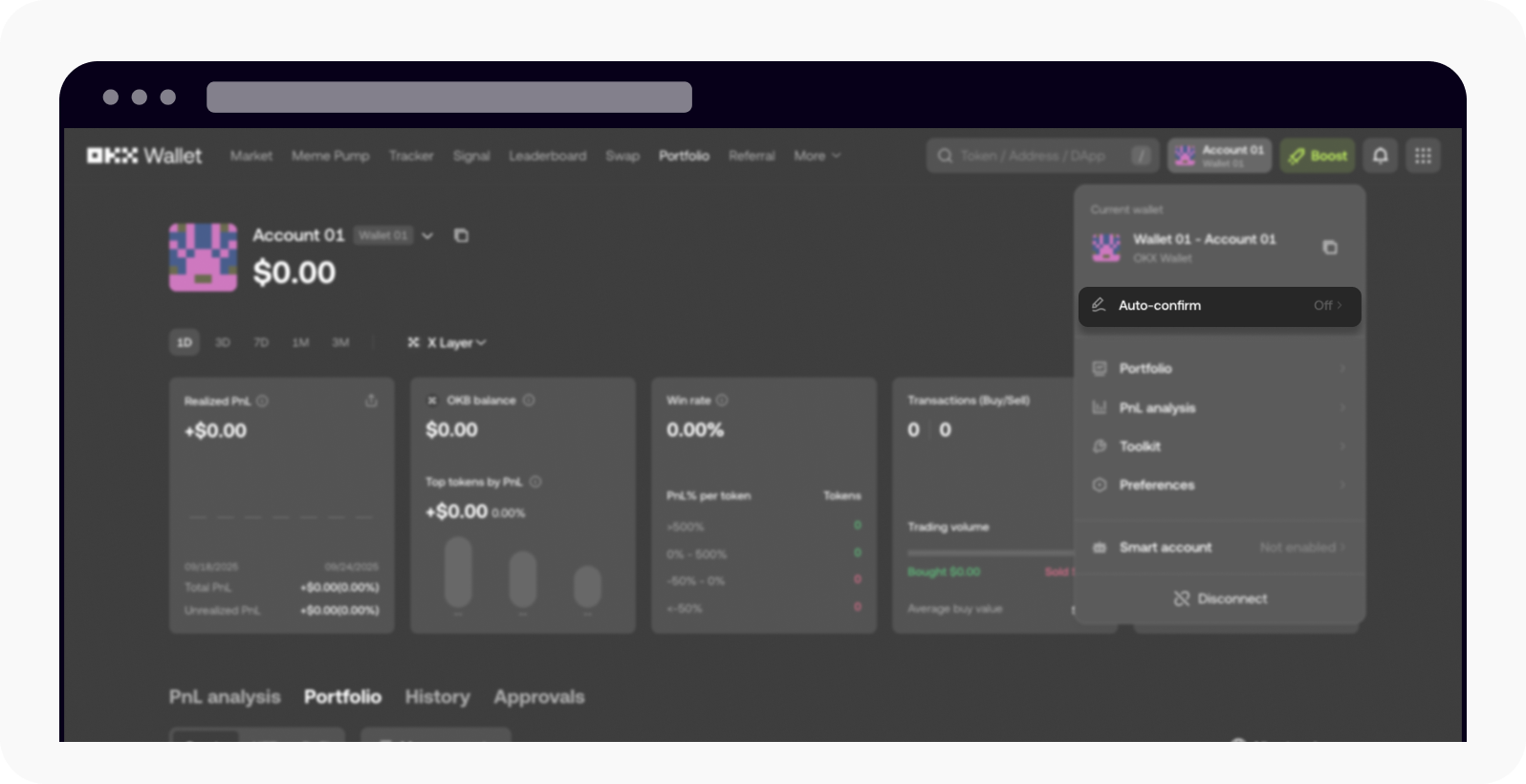Image resolution: width=1526 pixels, height=784 pixels.
Task: Select the 1D time range
Action: [185, 342]
